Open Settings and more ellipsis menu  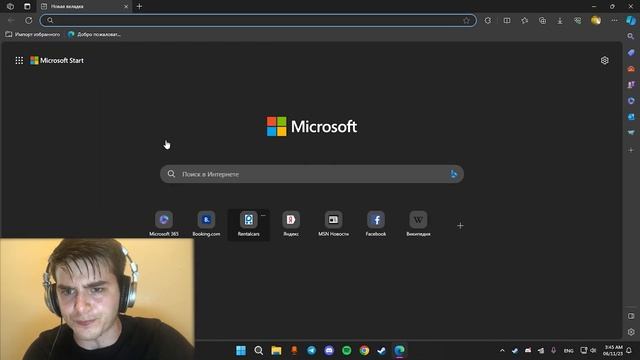coord(614,20)
